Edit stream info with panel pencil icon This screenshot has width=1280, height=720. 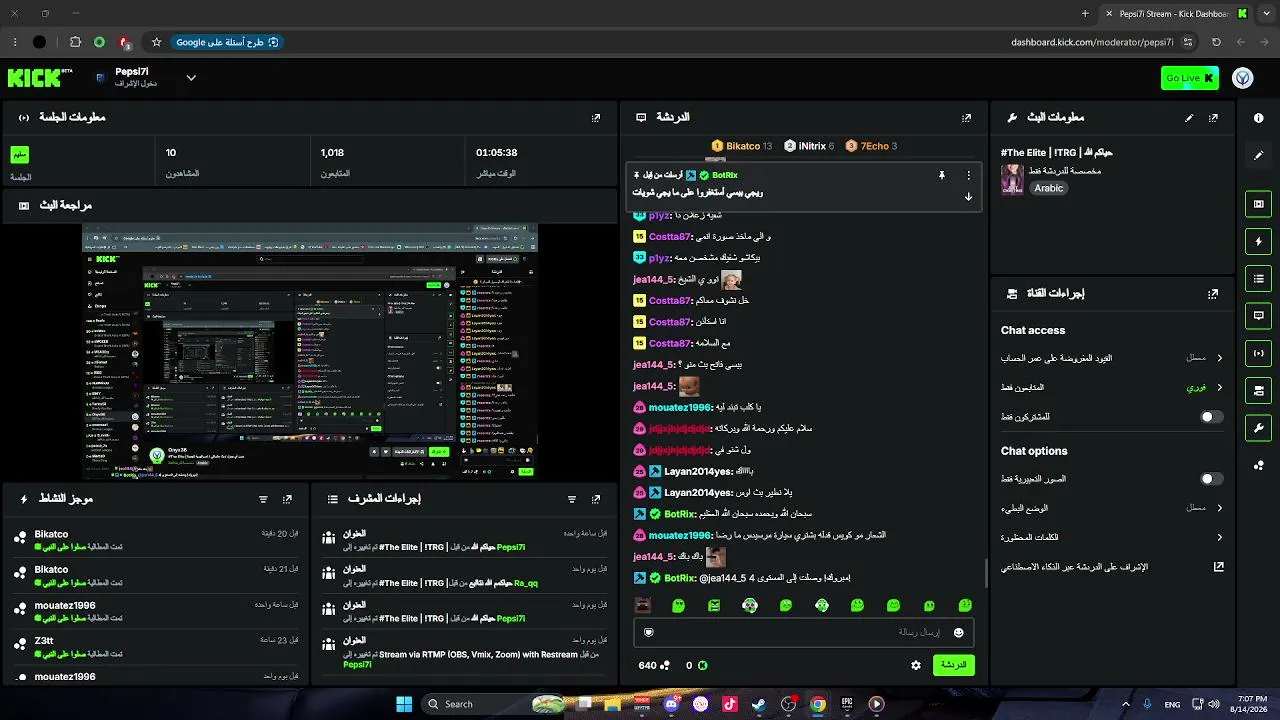(x=1189, y=118)
